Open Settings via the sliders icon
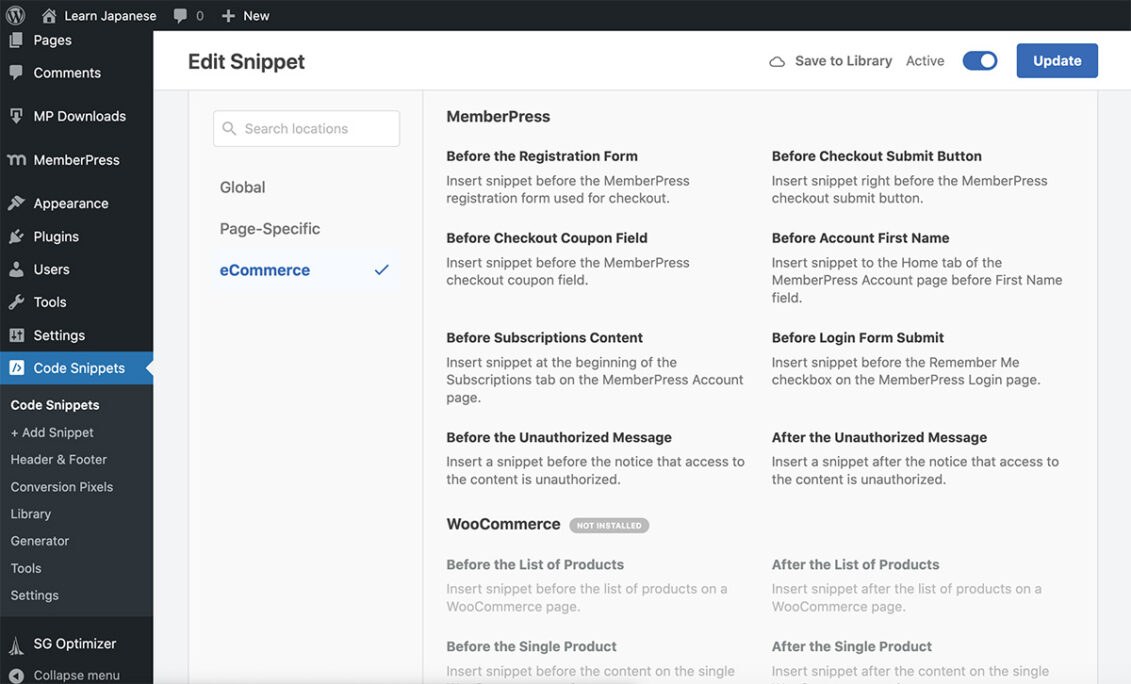Viewport: 1131px width, 684px height. [x=17, y=335]
